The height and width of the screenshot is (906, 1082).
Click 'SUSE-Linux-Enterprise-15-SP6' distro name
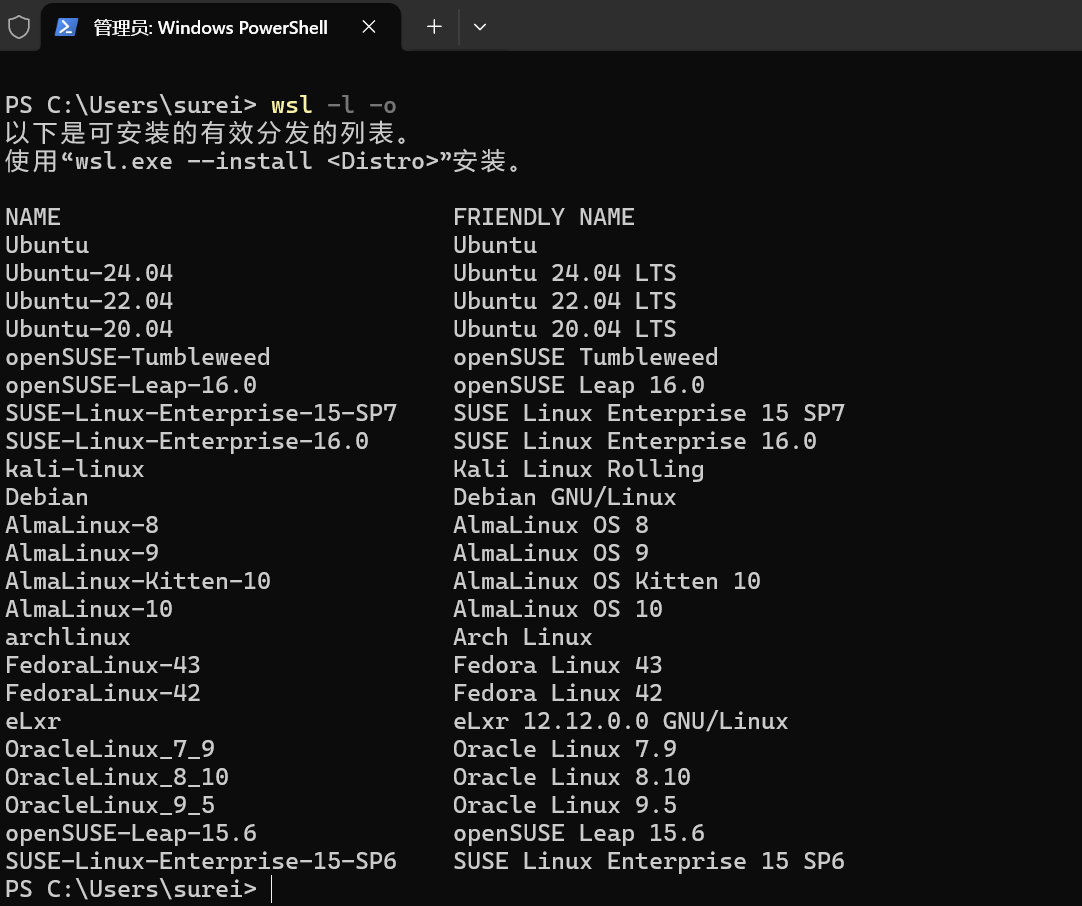coord(201,861)
